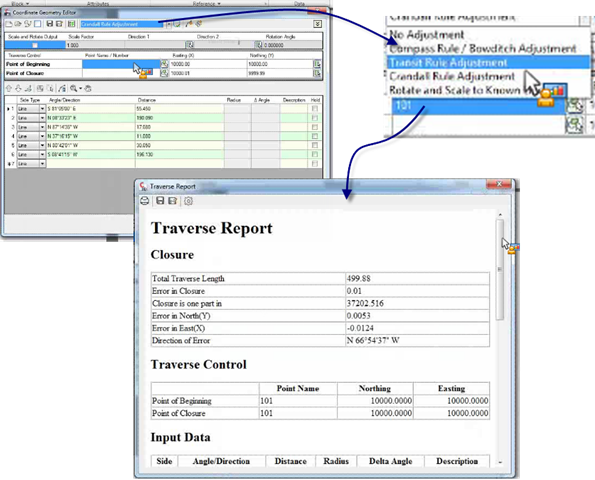Click the save icon in Coordinate Geometry Editor
The width and height of the screenshot is (595, 480).
49,24
